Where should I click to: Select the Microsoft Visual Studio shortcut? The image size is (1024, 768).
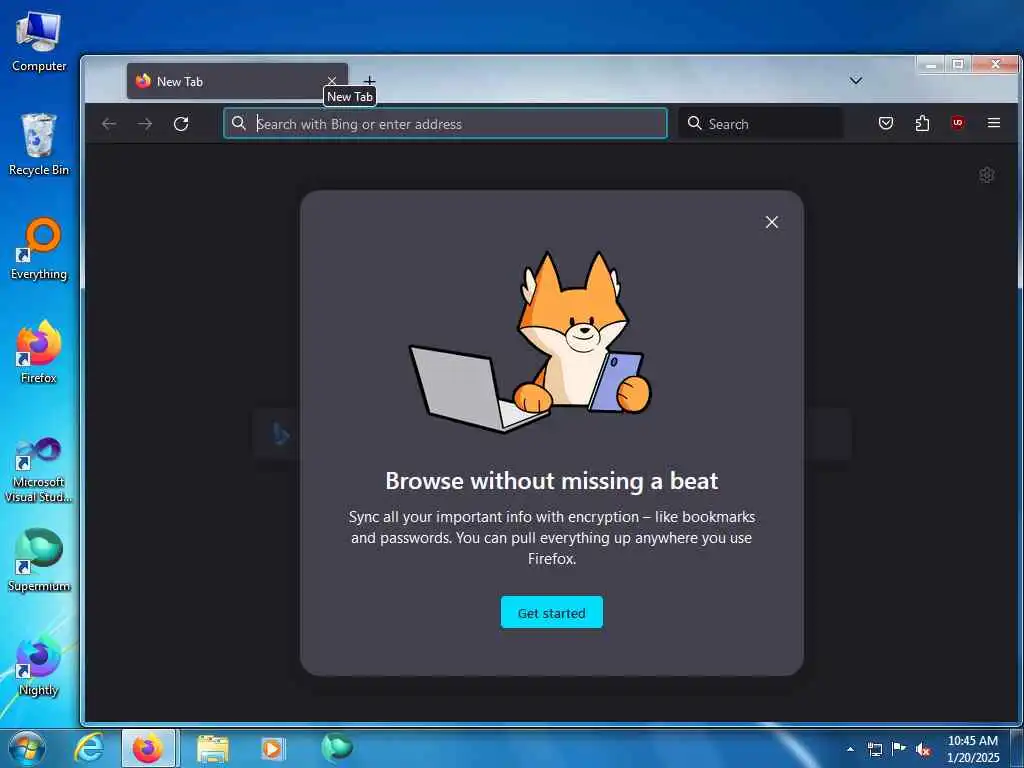point(39,470)
